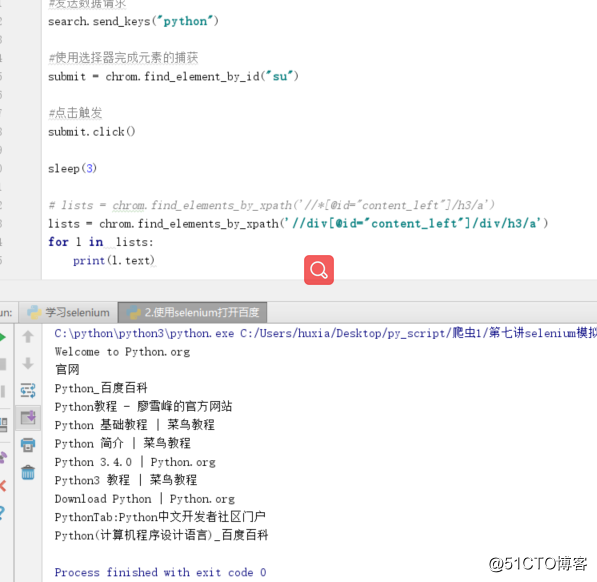Click the lists = chrom.find_elements_by_xpath line

click(x=298, y=223)
